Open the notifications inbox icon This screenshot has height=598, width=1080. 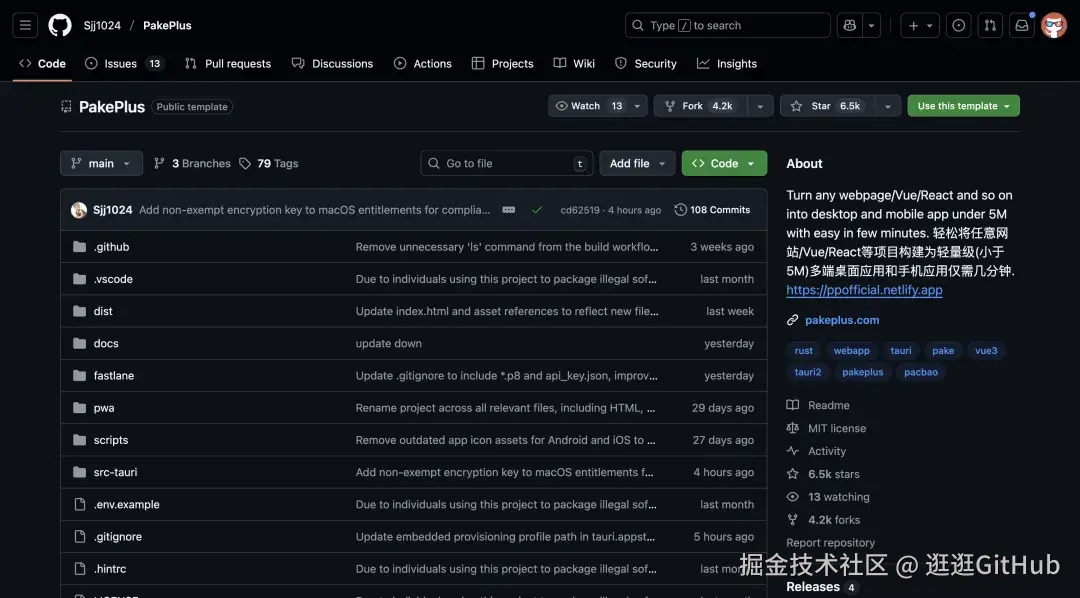coord(1021,25)
